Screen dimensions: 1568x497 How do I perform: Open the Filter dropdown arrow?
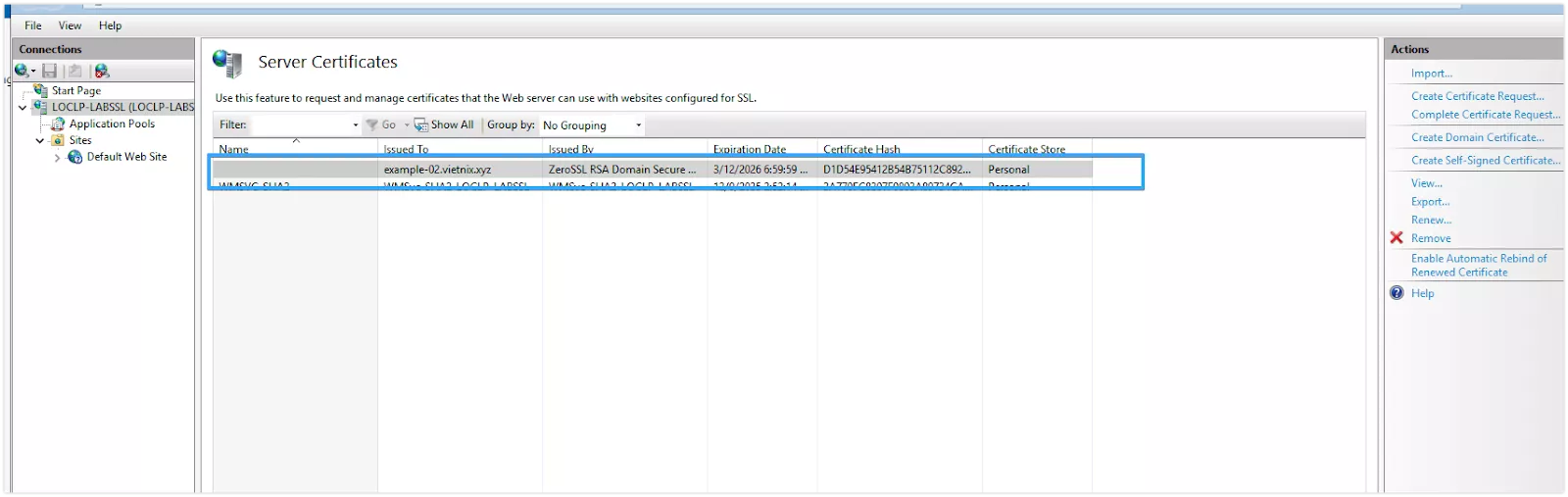355,125
